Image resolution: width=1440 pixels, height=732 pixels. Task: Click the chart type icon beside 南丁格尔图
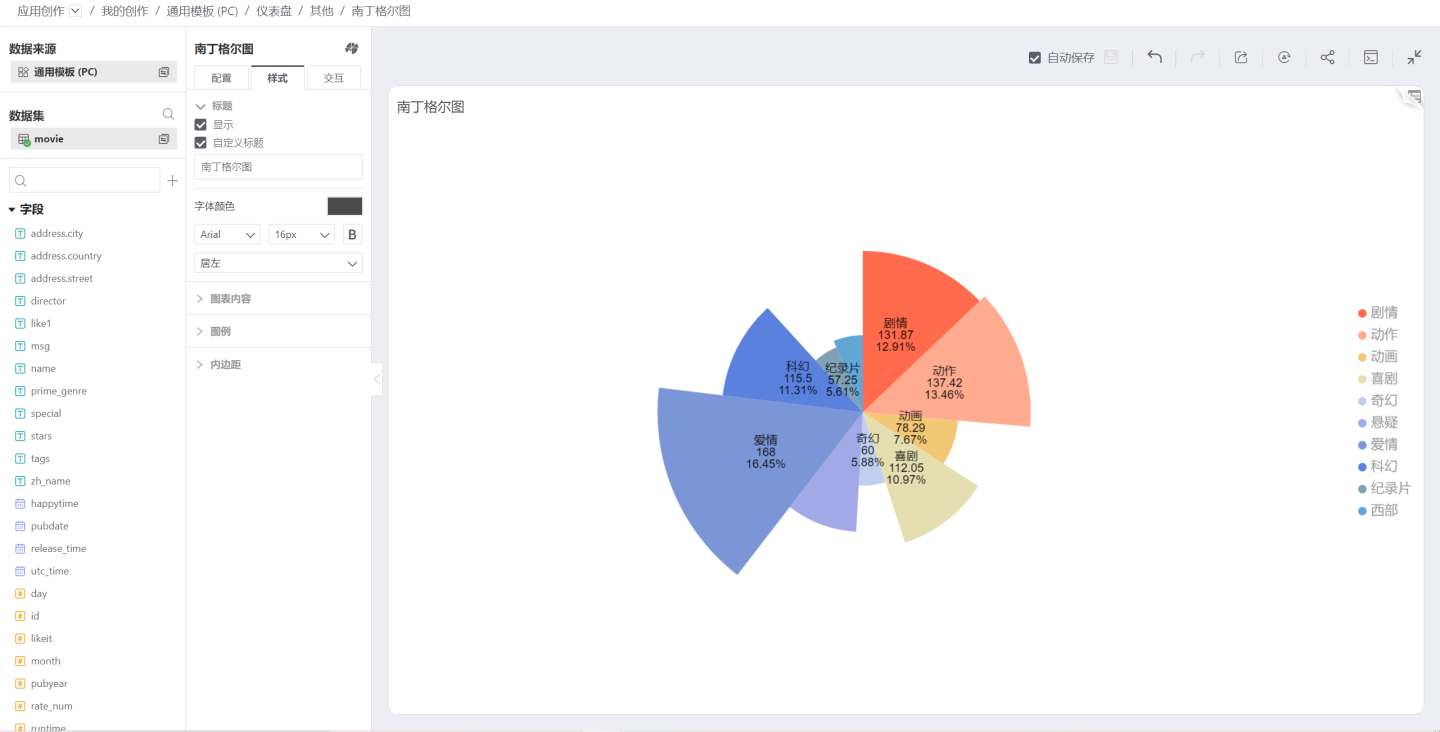pos(351,48)
